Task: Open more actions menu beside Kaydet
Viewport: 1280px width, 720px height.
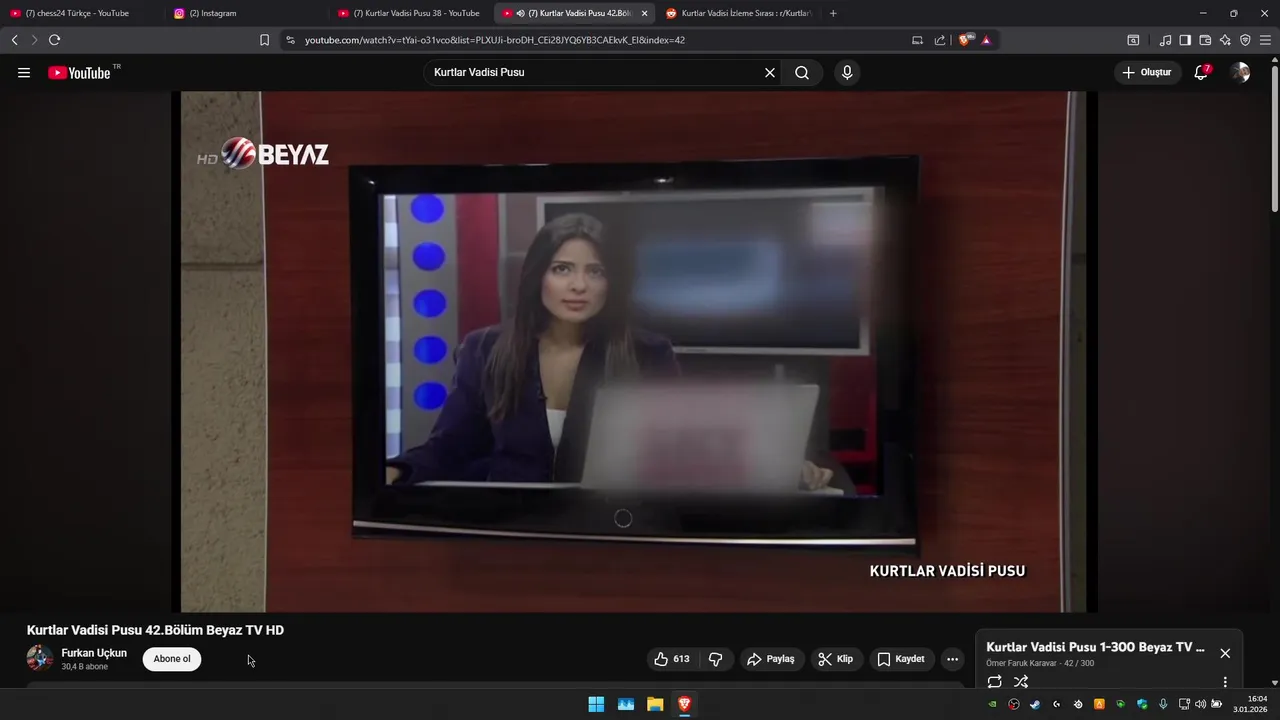Action: 952,659
